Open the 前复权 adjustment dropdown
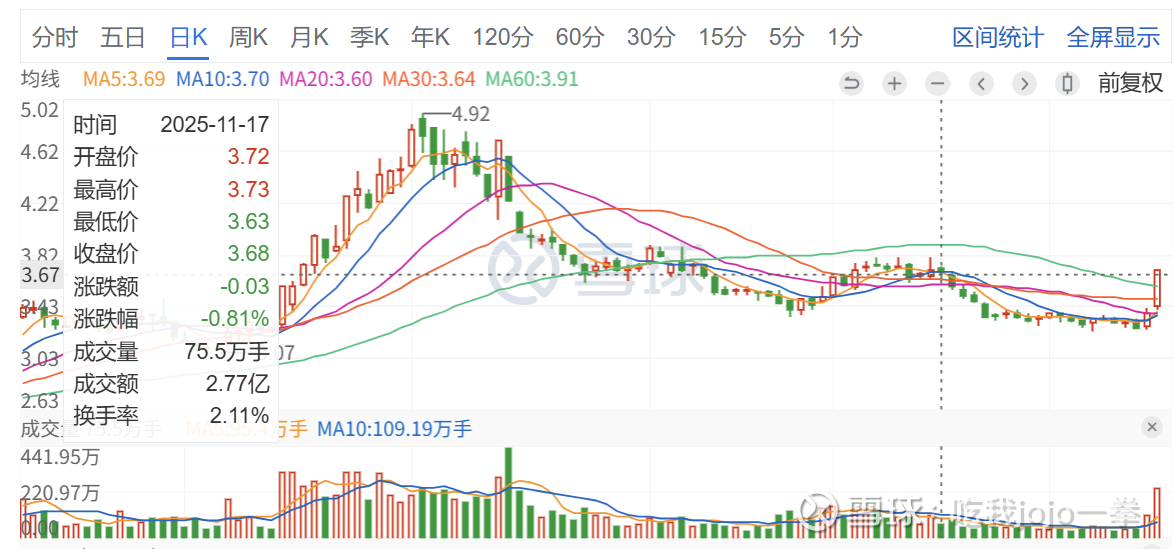The image size is (1175, 549). click(1131, 83)
